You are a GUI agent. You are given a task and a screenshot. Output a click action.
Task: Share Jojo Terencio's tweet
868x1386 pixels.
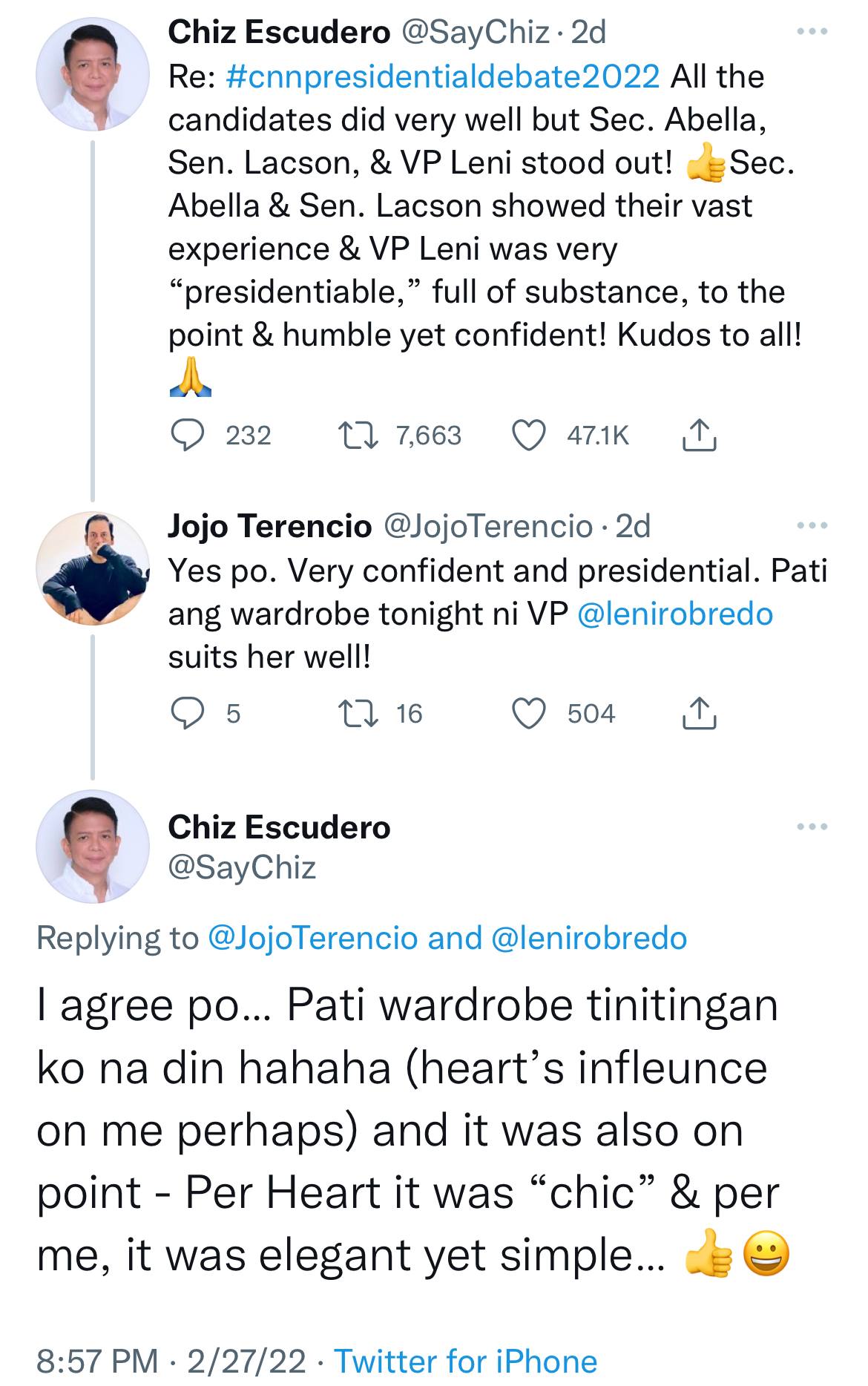(x=698, y=714)
